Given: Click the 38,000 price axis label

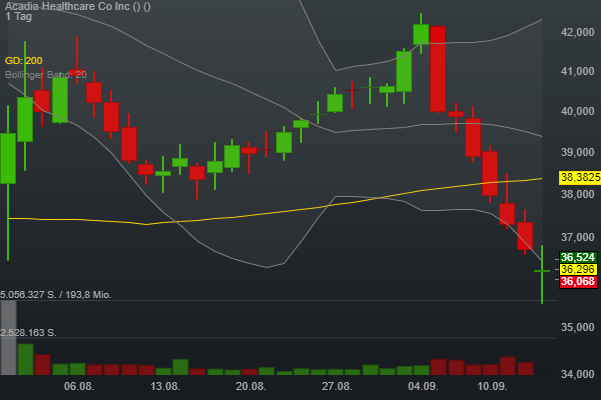Looking at the screenshot, I should (x=578, y=194).
